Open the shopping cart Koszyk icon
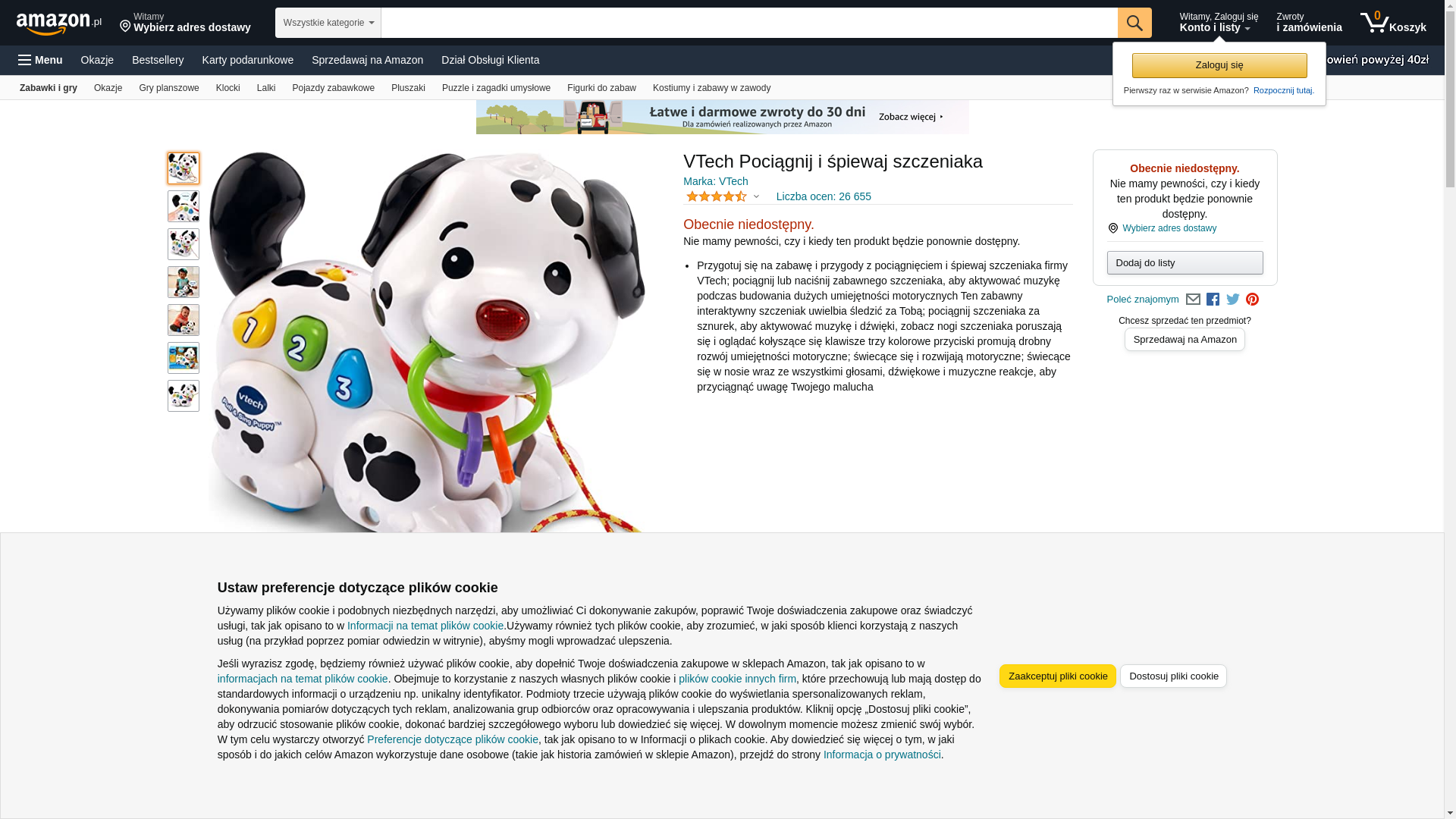The width and height of the screenshot is (1456, 819). click(x=1393, y=23)
